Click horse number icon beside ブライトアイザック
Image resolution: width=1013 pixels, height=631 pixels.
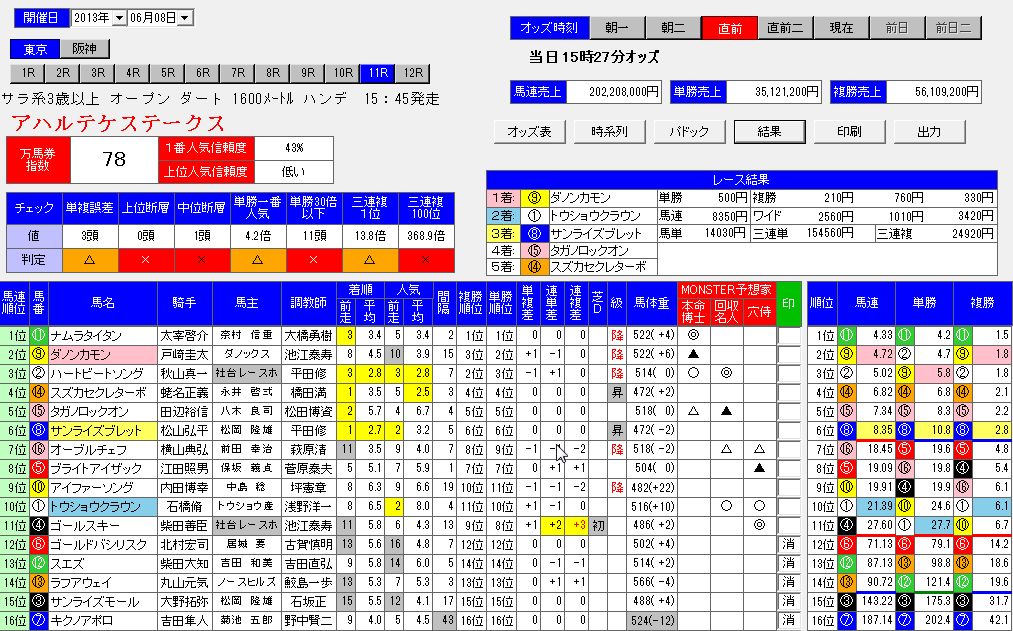[x=39, y=468]
